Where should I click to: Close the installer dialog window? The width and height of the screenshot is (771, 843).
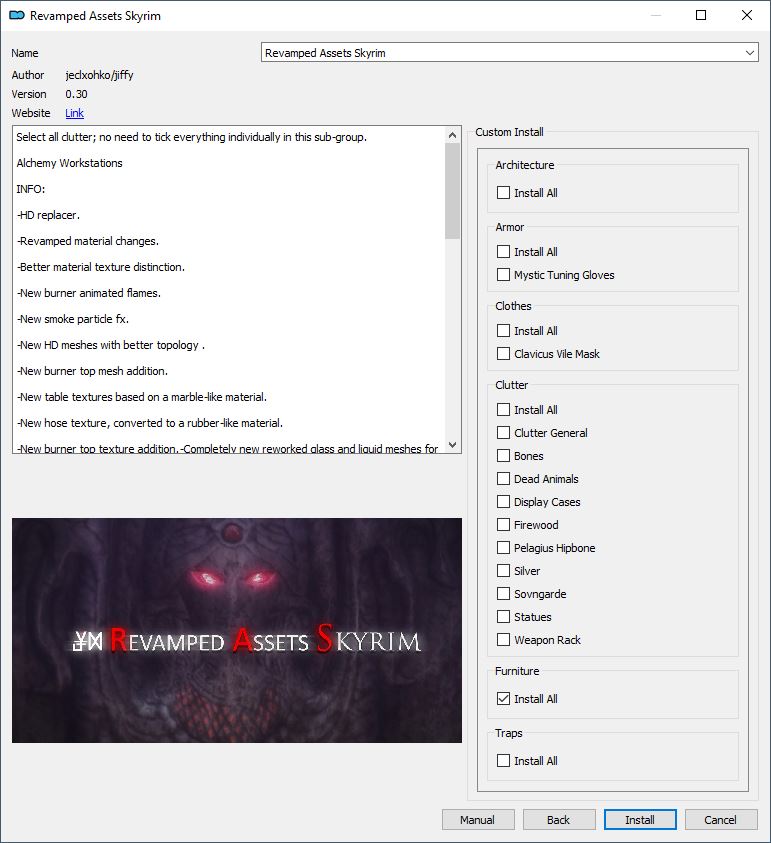[x=747, y=15]
